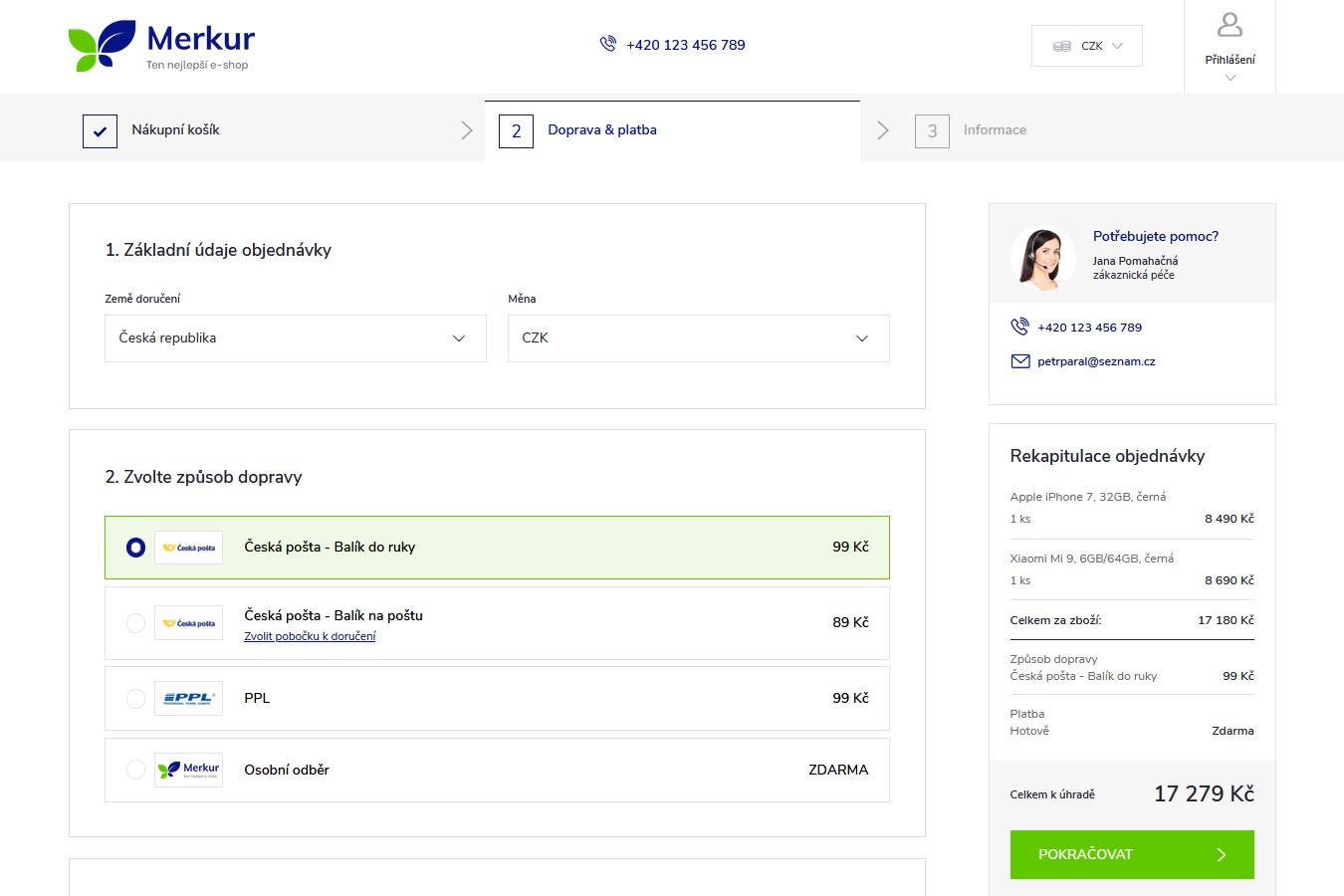Click arrow before Informace step
Viewport: 1344px width, 896px height.
pyautogui.click(x=882, y=130)
